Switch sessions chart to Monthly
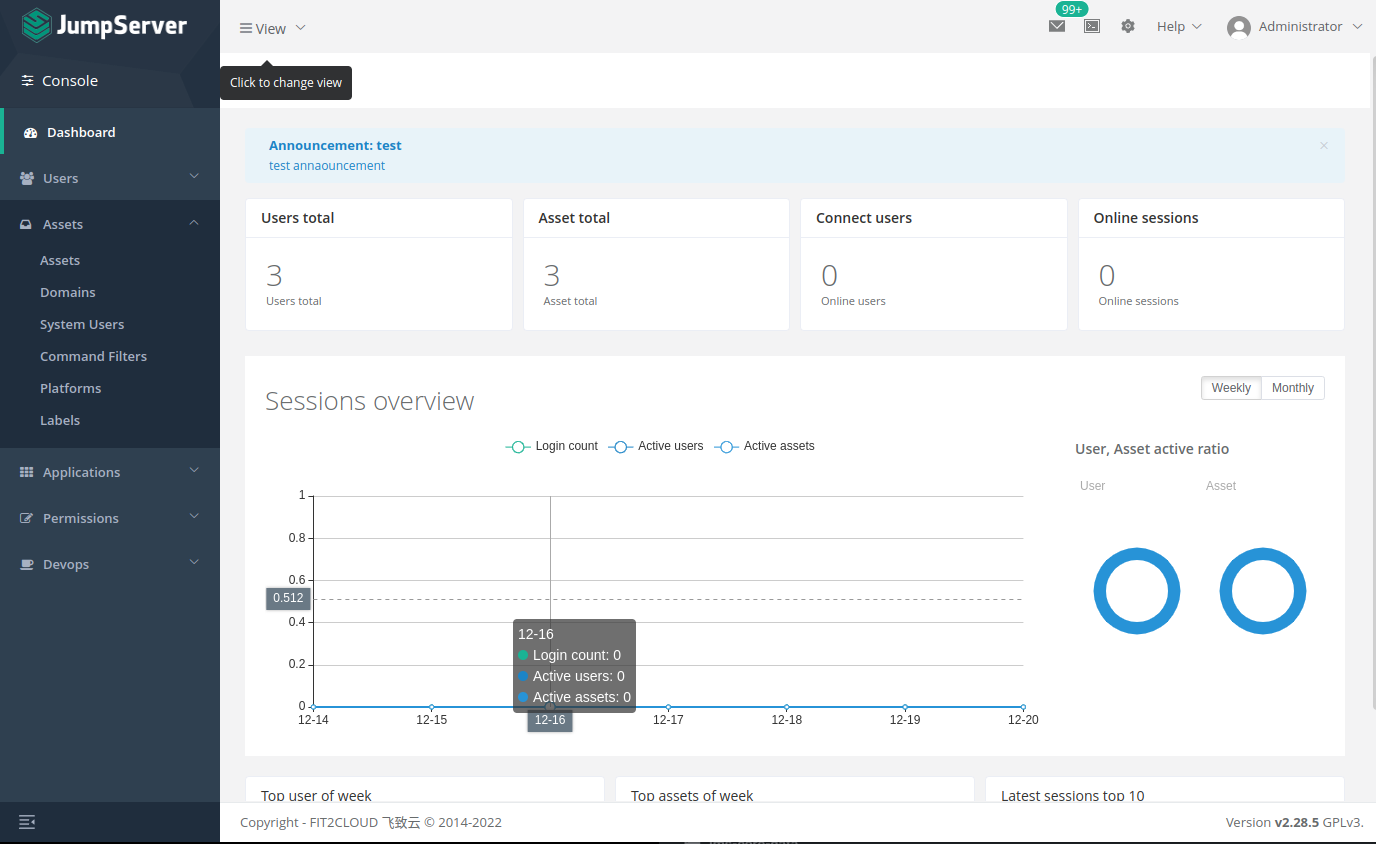The image size is (1376, 844). coord(1292,388)
